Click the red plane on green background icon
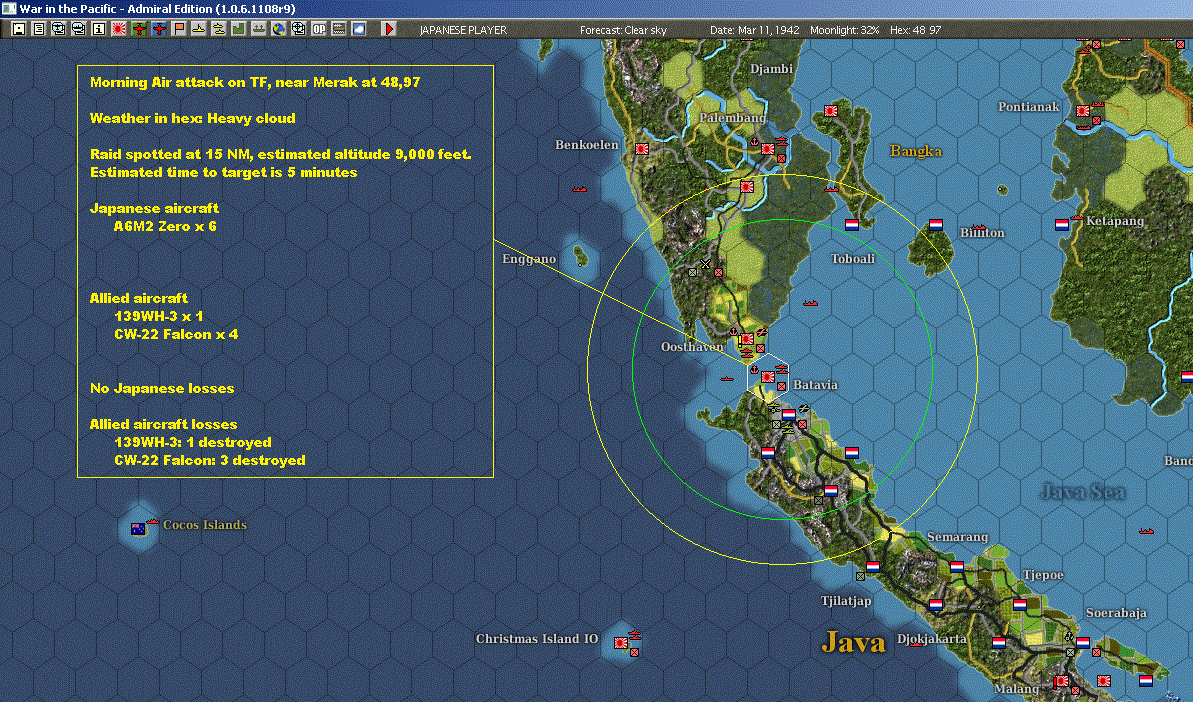The image size is (1193, 702). [x=138, y=29]
